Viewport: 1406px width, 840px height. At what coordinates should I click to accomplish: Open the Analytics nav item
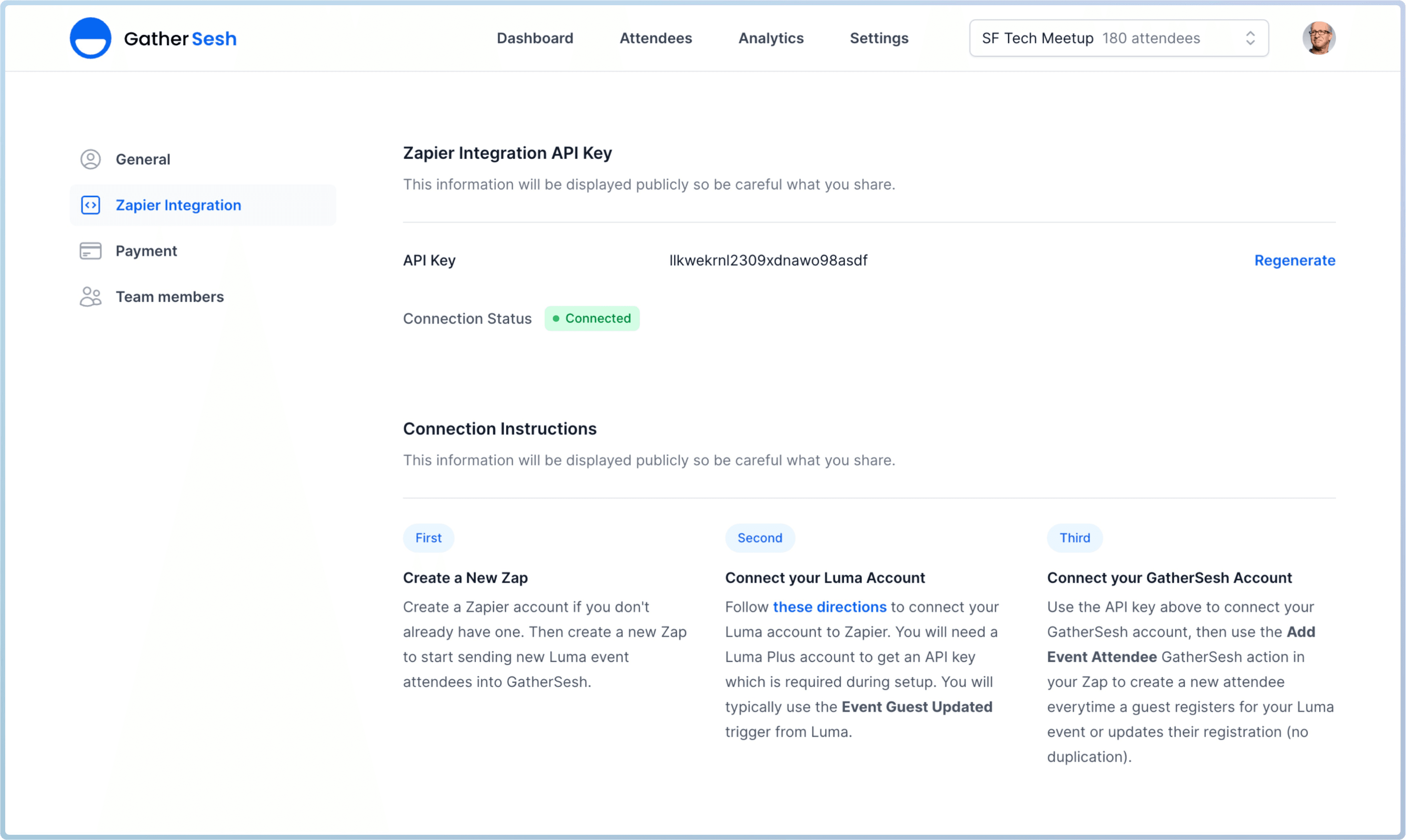[x=771, y=38]
